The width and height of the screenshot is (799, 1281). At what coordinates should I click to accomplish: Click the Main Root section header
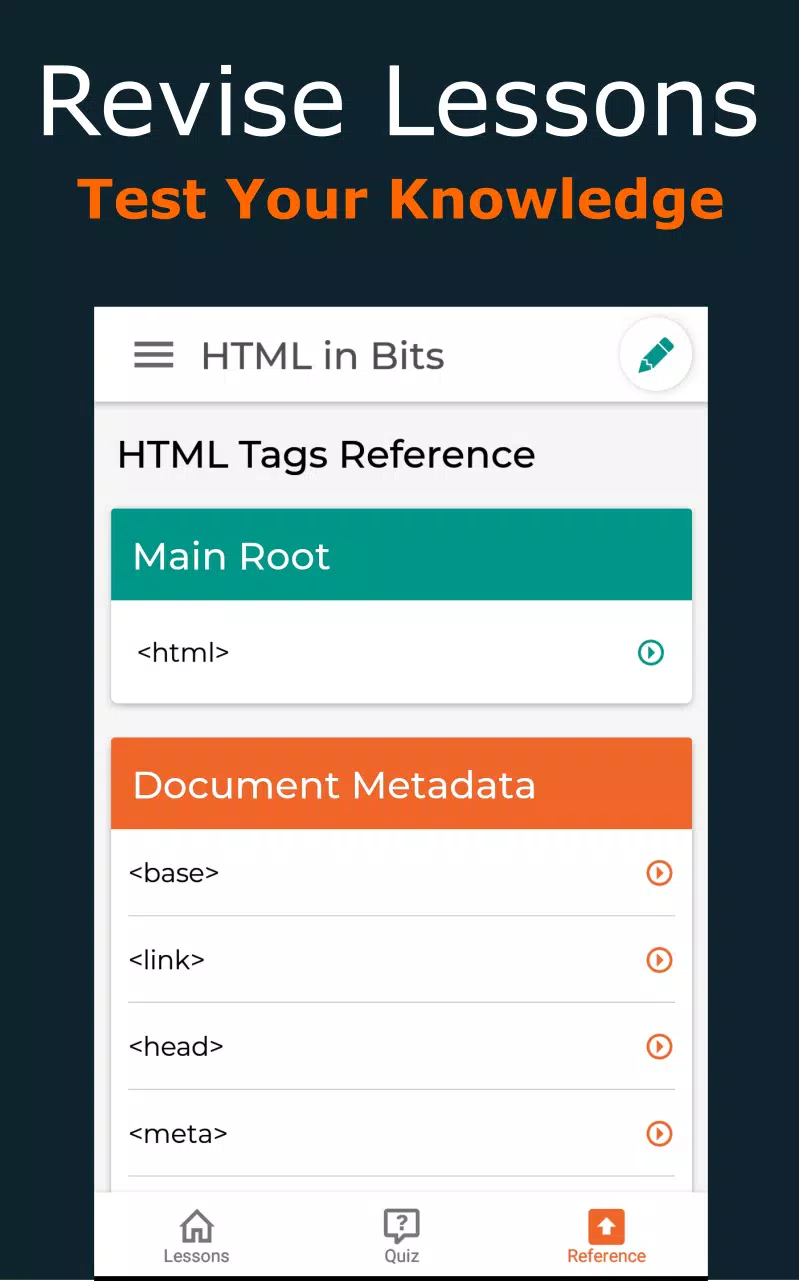[x=401, y=555]
